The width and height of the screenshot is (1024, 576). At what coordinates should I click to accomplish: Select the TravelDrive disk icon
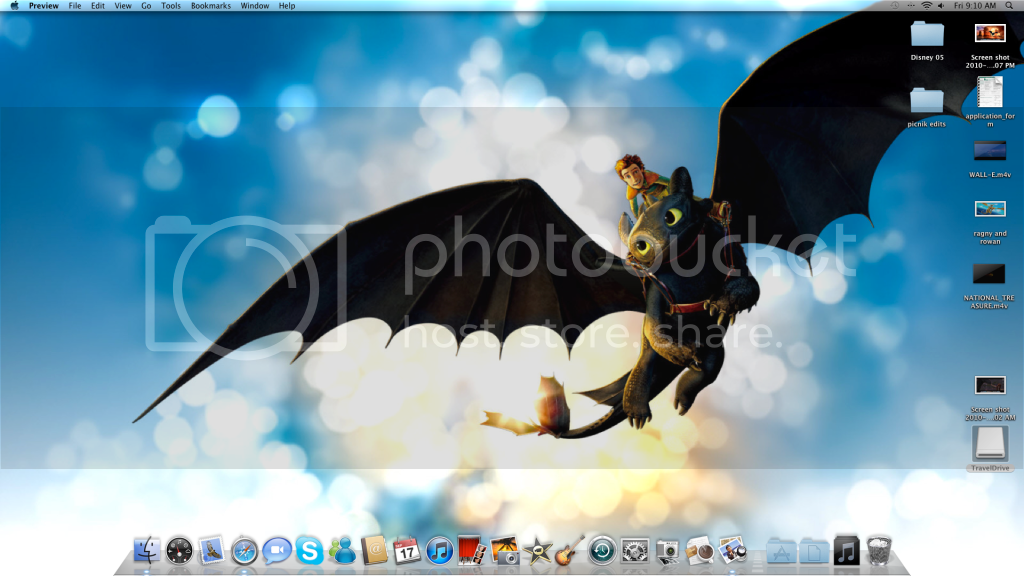click(x=989, y=444)
